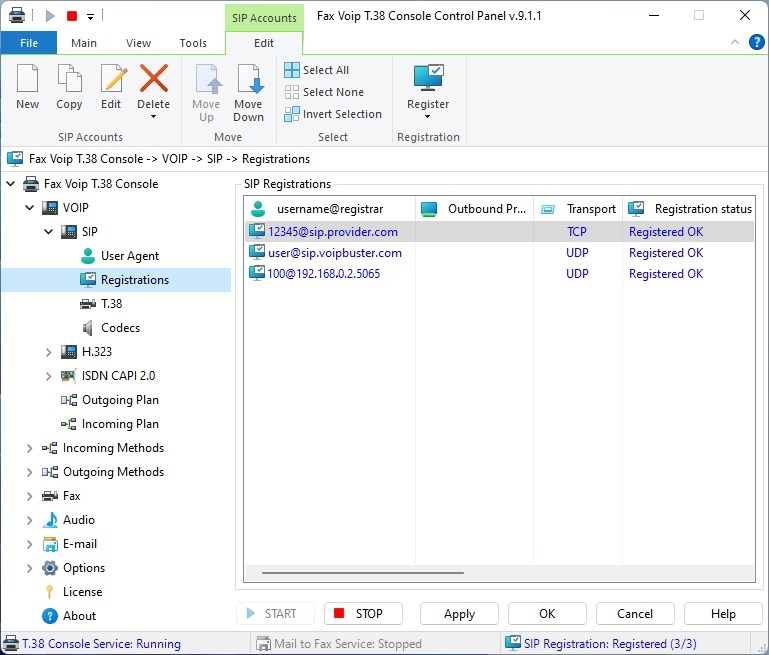Viewport: 769px width, 655px height.
Task: Sort by Registration status column header
Action: point(689,209)
